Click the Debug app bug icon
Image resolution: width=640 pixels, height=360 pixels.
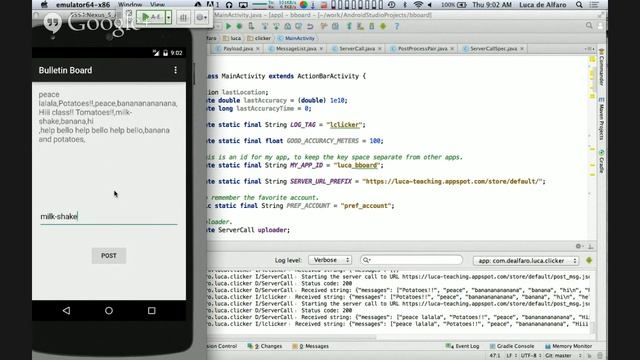click(240, 27)
